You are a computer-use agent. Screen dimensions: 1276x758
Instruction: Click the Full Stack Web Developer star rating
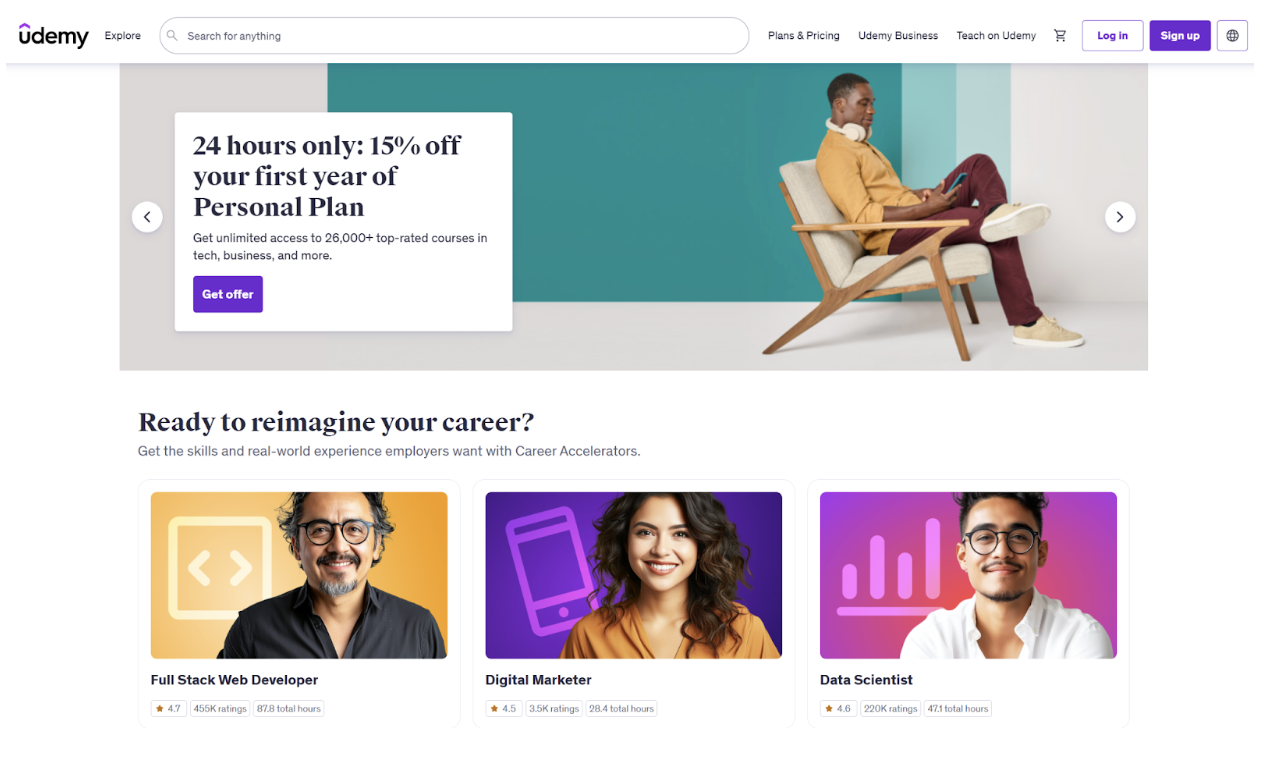(x=168, y=709)
